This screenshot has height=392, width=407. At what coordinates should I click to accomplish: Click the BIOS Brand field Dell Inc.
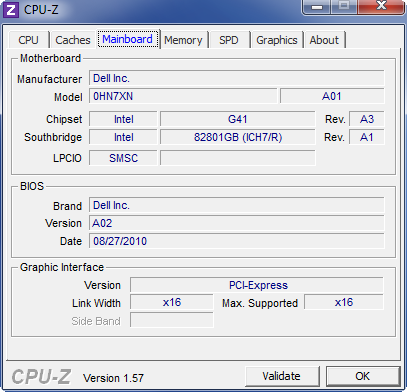point(237,205)
